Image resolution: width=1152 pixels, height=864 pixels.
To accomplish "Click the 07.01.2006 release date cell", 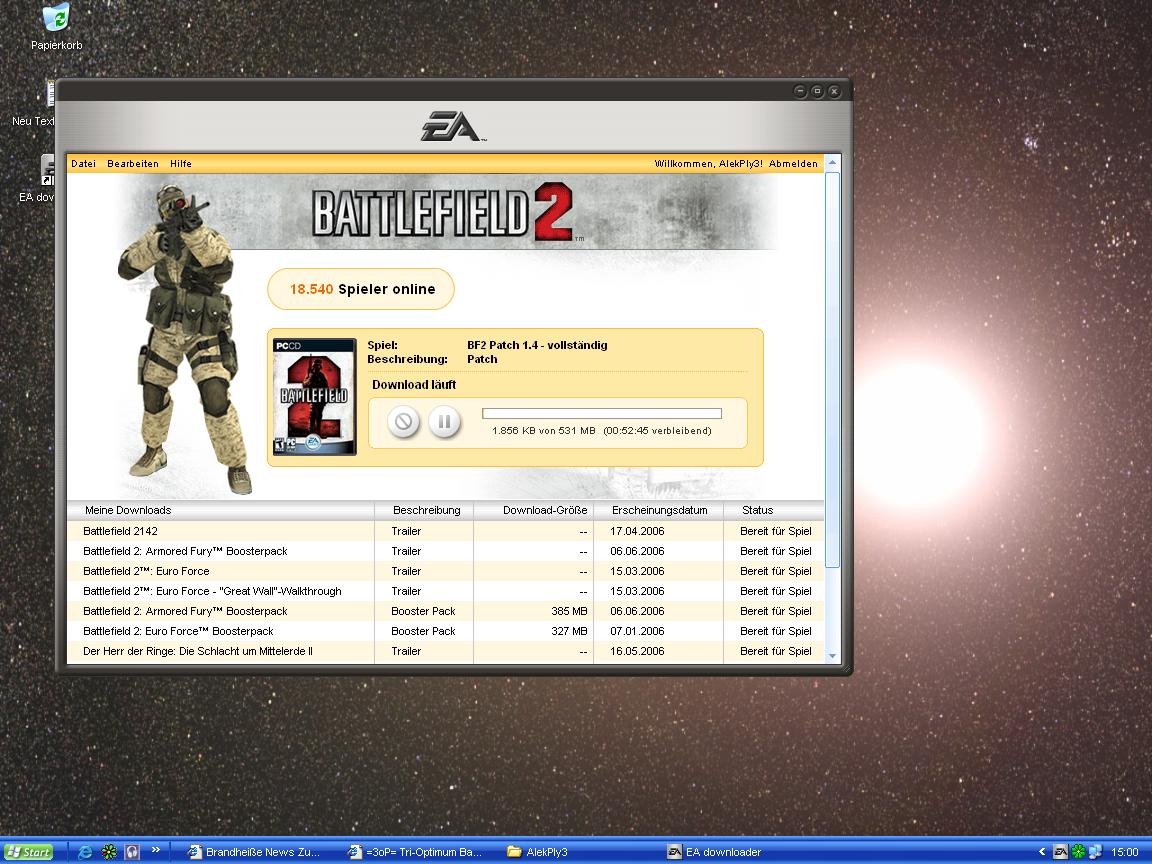I will click(637, 631).
